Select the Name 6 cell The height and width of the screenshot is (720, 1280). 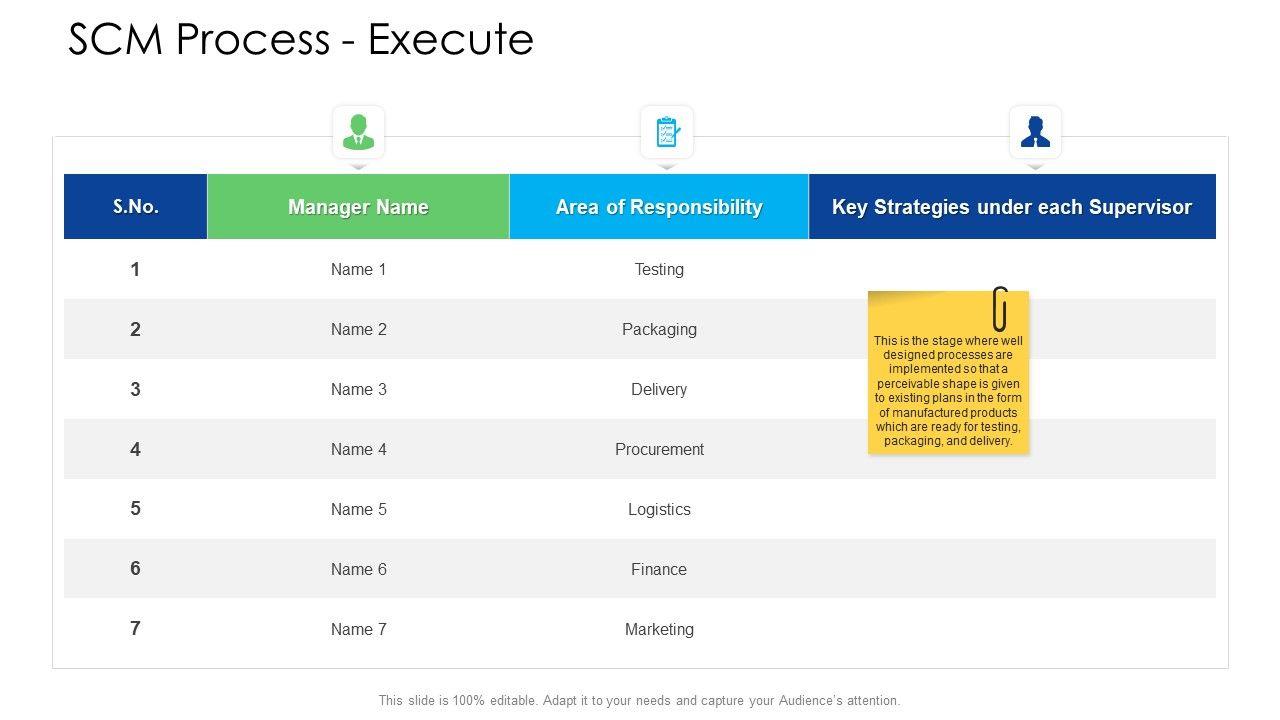358,569
